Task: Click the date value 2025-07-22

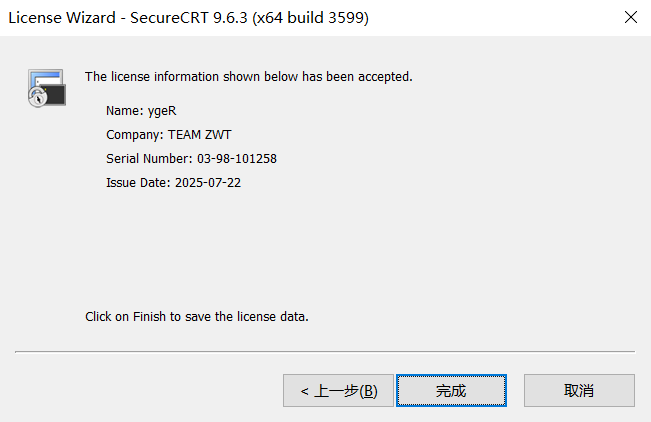Action: (x=208, y=183)
